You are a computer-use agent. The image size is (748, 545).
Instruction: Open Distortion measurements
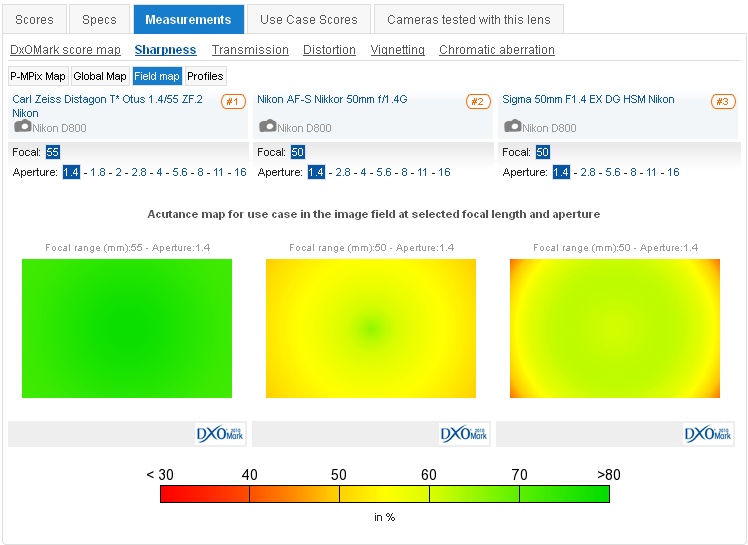(x=329, y=50)
